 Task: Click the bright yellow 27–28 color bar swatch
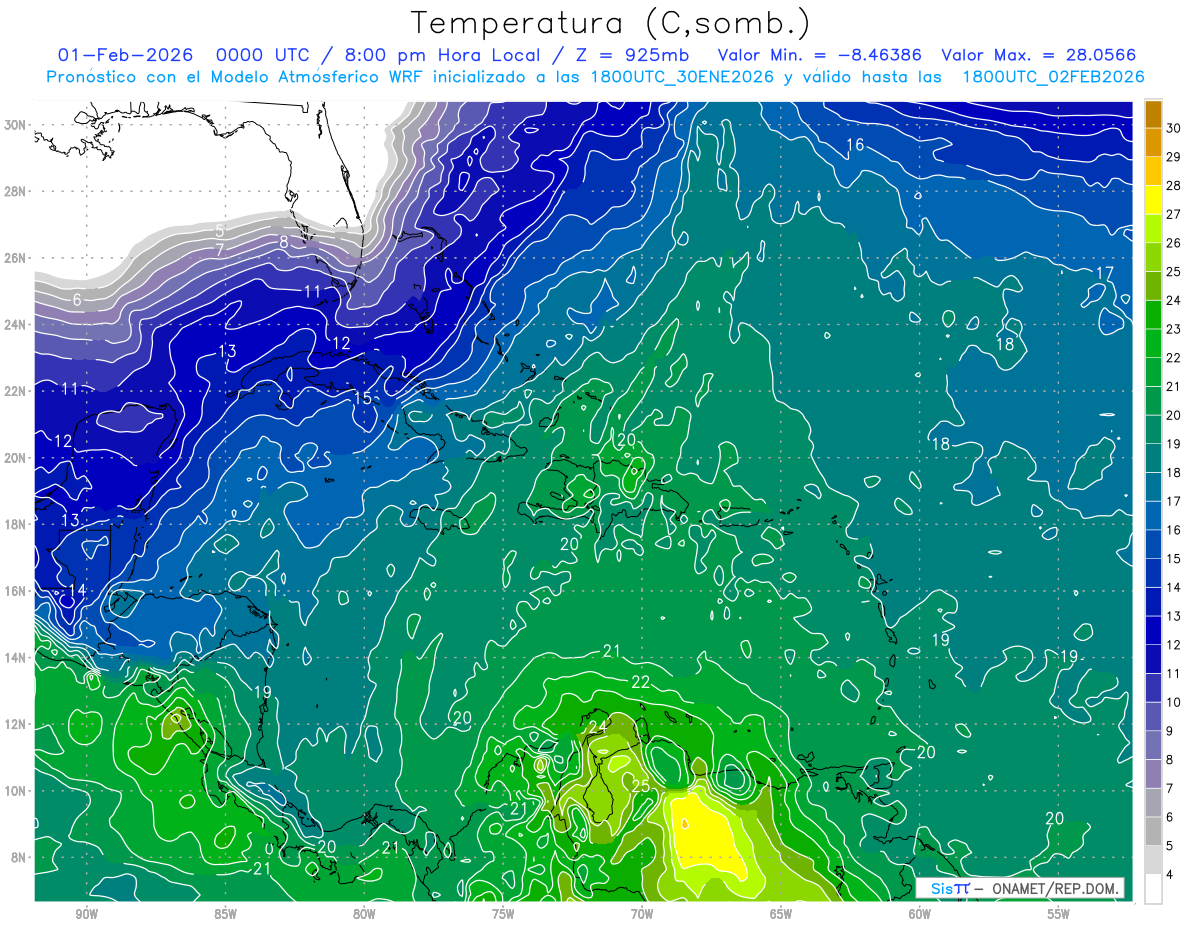pos(1153,200)
